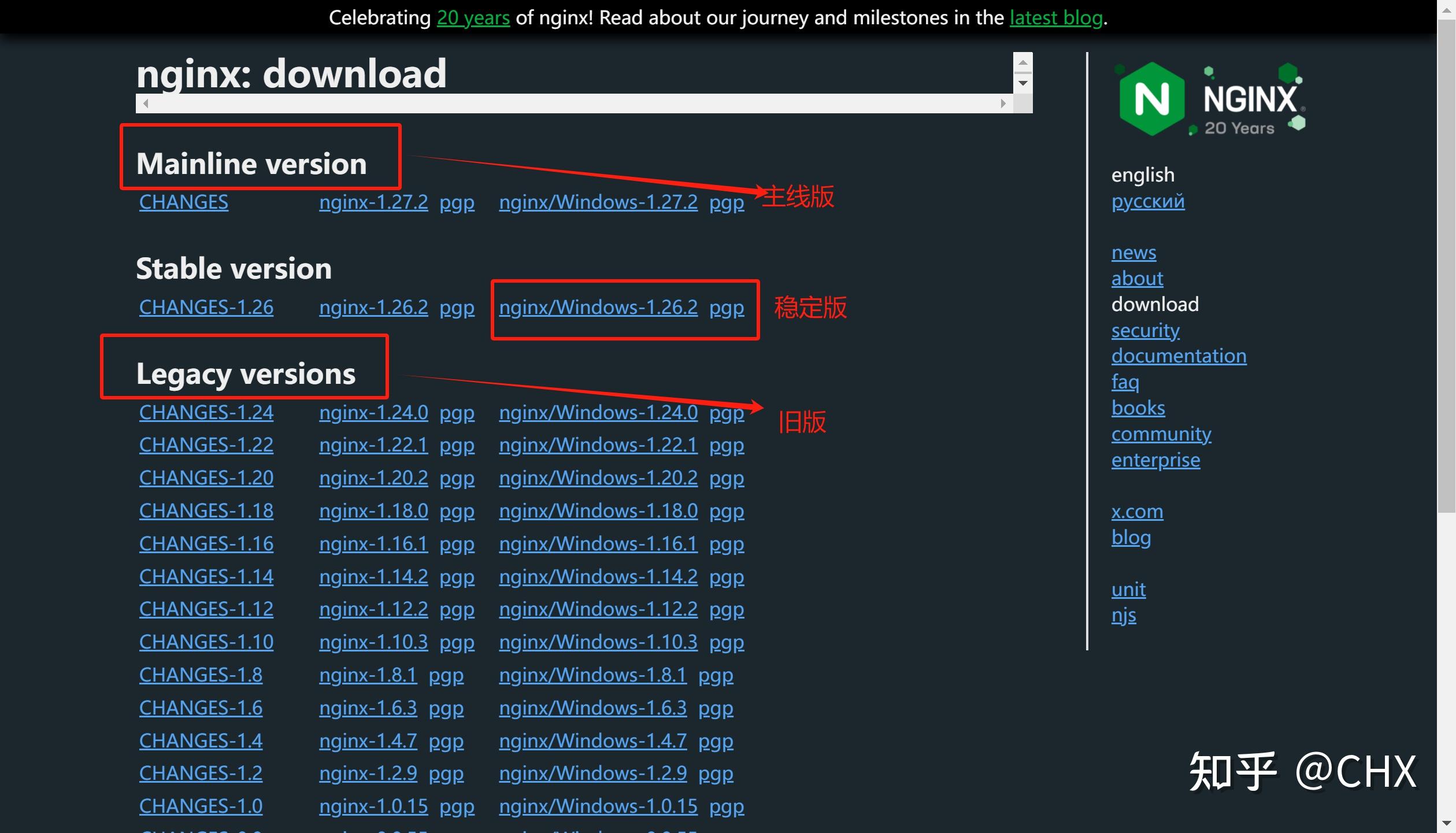Image resolution: width=1456 pixels, height=833 pixels.
Task: Switch language to русский
Action: [1147, 201]
